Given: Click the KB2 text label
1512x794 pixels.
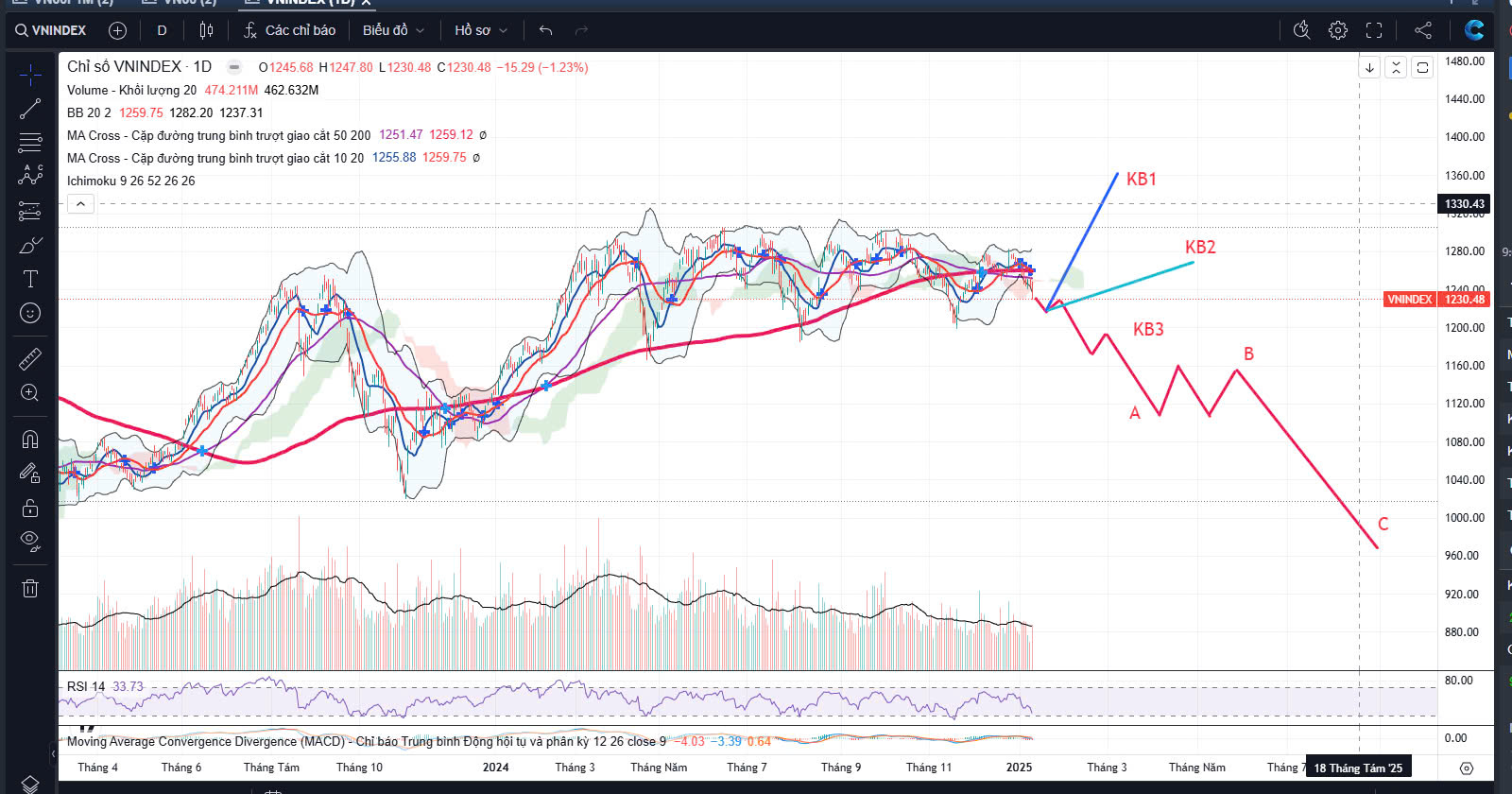Looking at the screenshot, I should click(x=1200, y=247).
